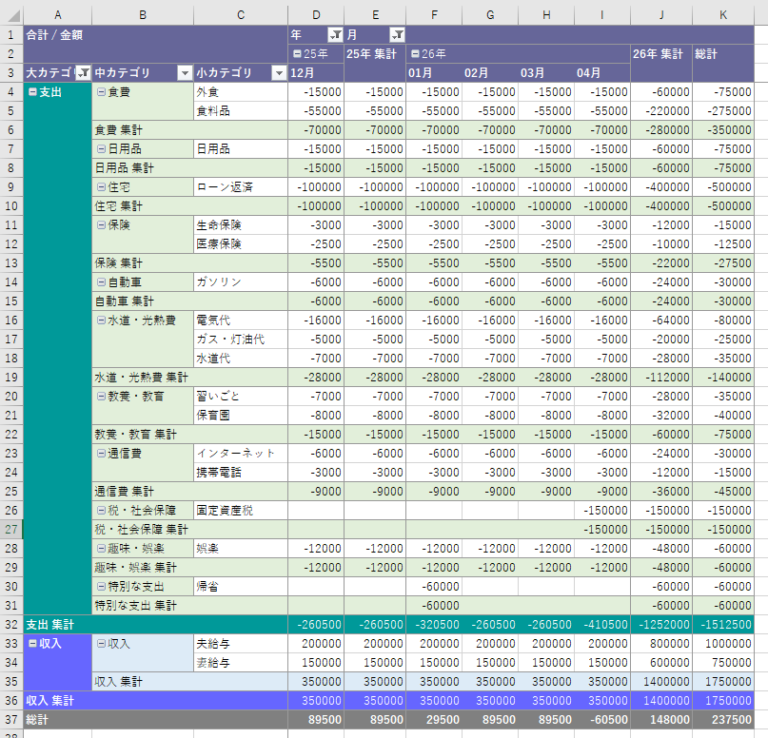Select column K header

pos(723,15)
